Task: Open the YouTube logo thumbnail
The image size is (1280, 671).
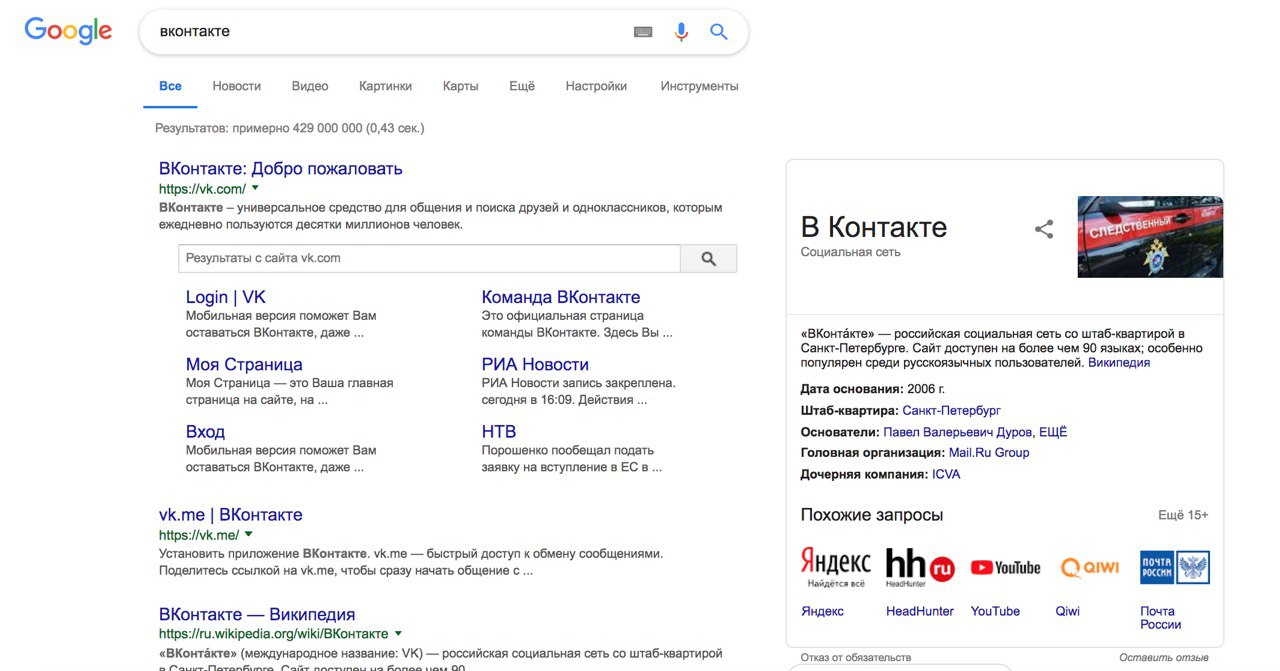Action: [x=1005, y=567]
